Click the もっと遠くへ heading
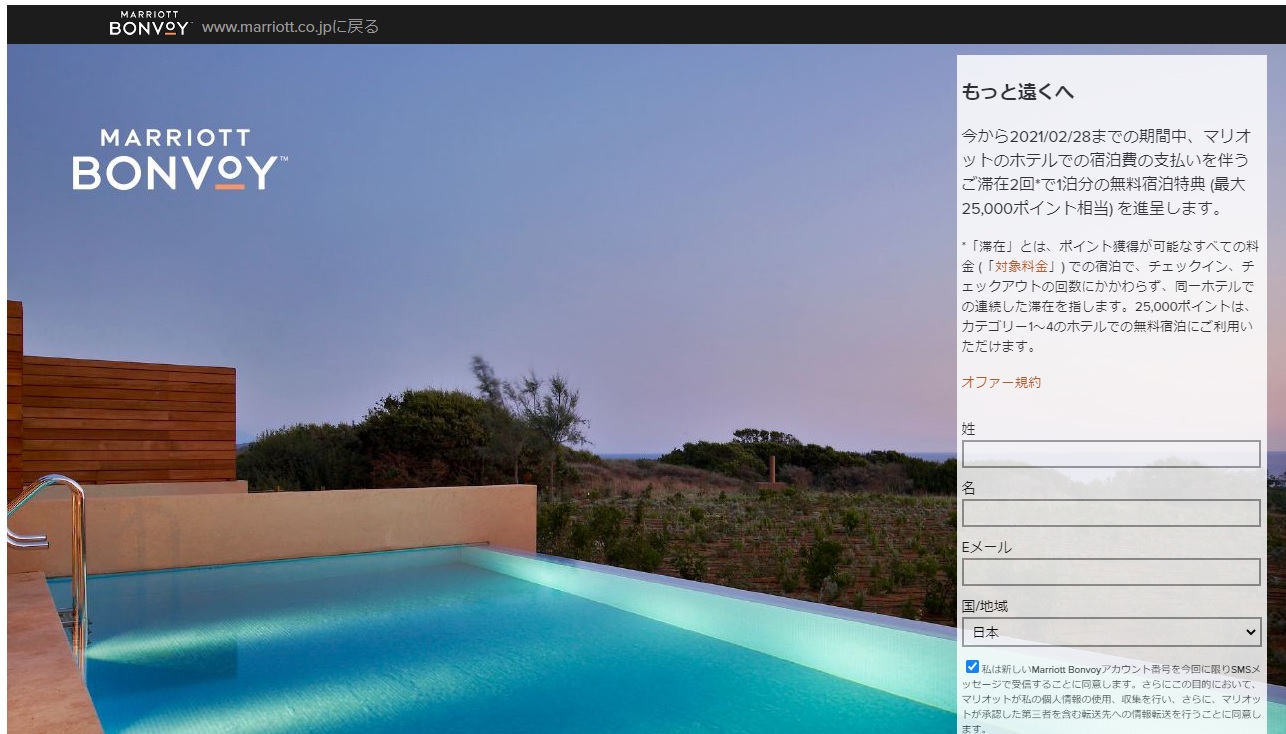This screenshot has height=734, width=1286. pos(1018,93)
